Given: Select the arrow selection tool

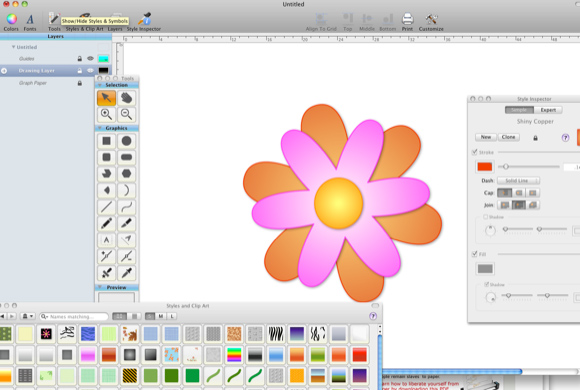Looking at the screenshot, I should (107, 98).
